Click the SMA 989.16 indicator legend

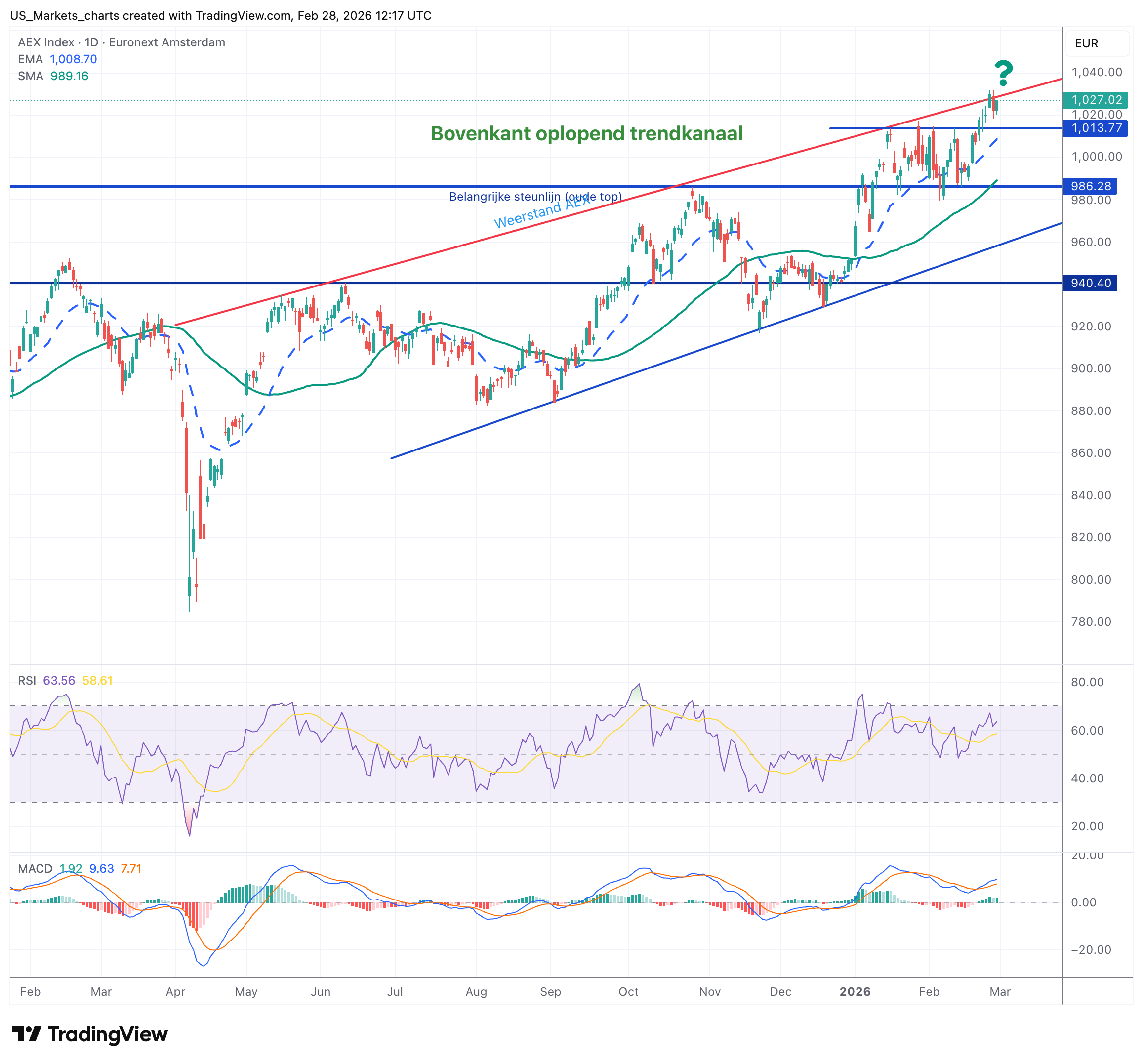(x=53, y=76)
